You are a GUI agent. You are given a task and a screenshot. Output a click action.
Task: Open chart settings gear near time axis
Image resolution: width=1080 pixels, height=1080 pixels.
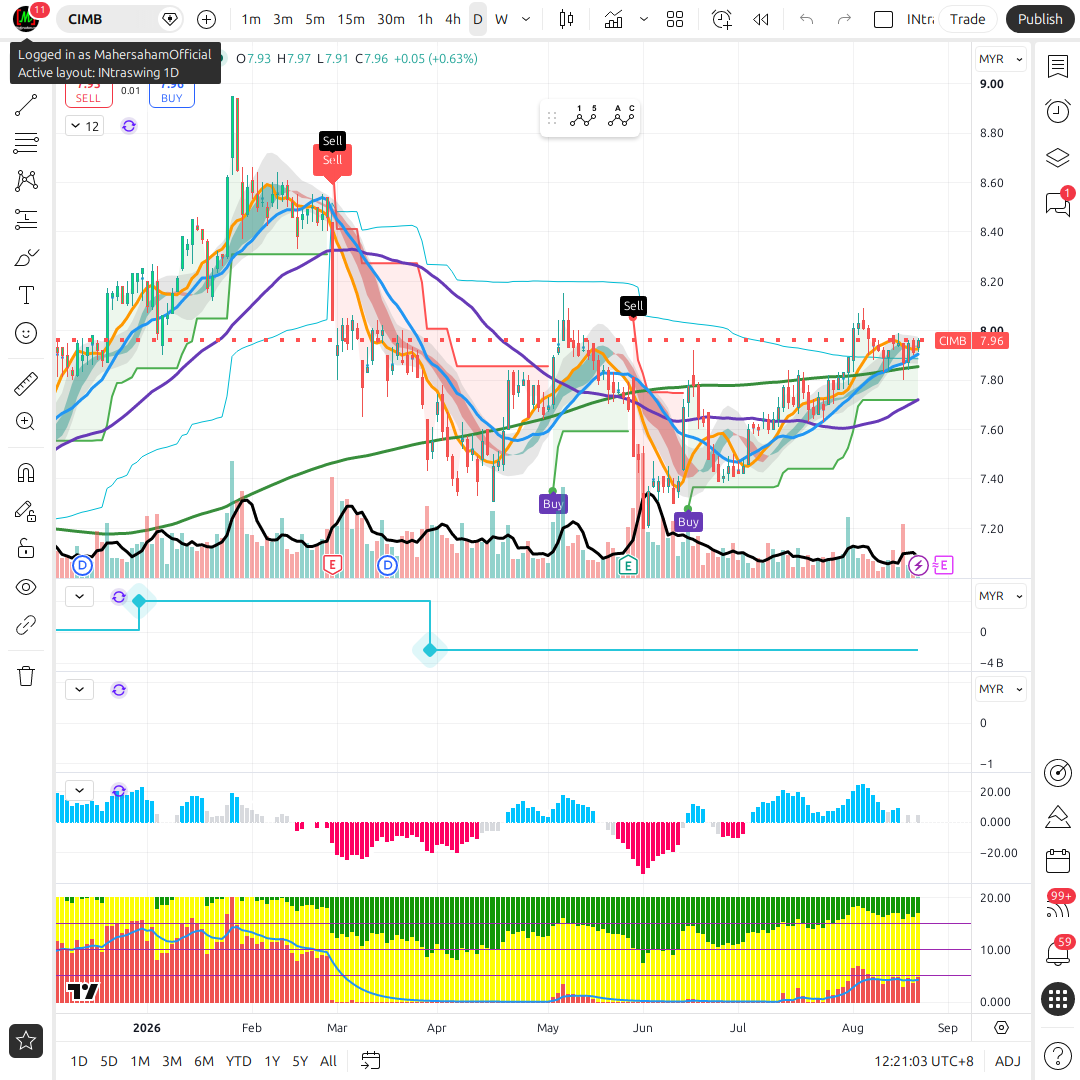[1001, 1028]
